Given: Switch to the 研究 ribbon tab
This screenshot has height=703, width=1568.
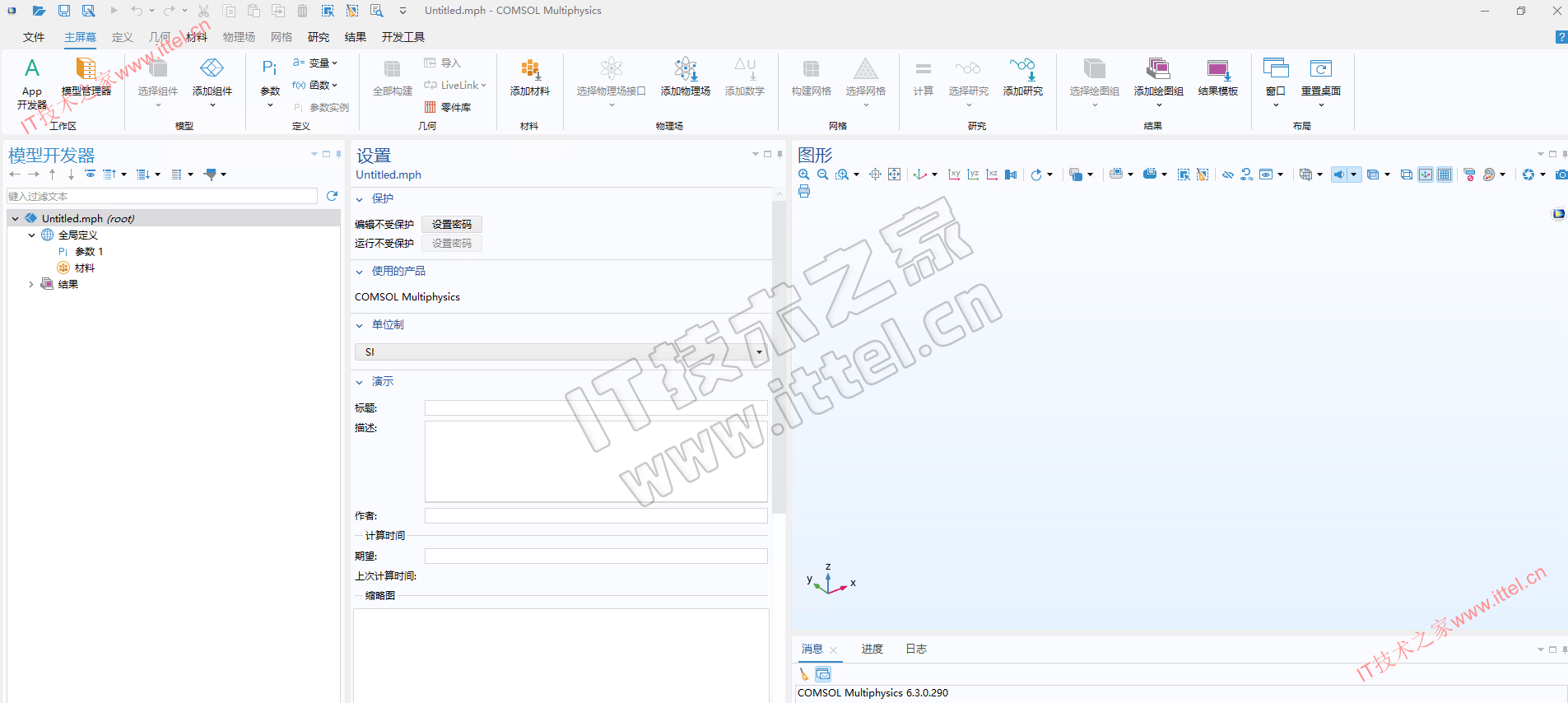Looking at the screenshot, I should coord(319,37).
